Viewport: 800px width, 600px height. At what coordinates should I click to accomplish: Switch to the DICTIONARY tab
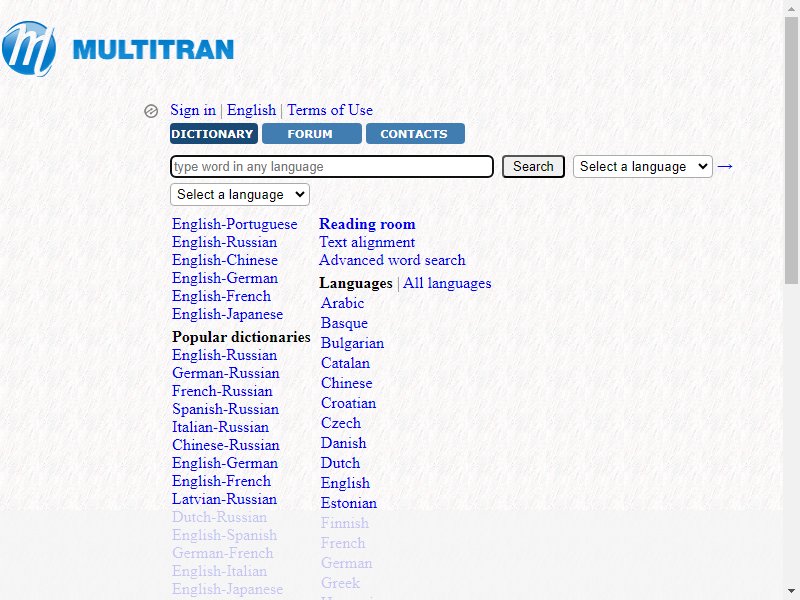(214, 134)
